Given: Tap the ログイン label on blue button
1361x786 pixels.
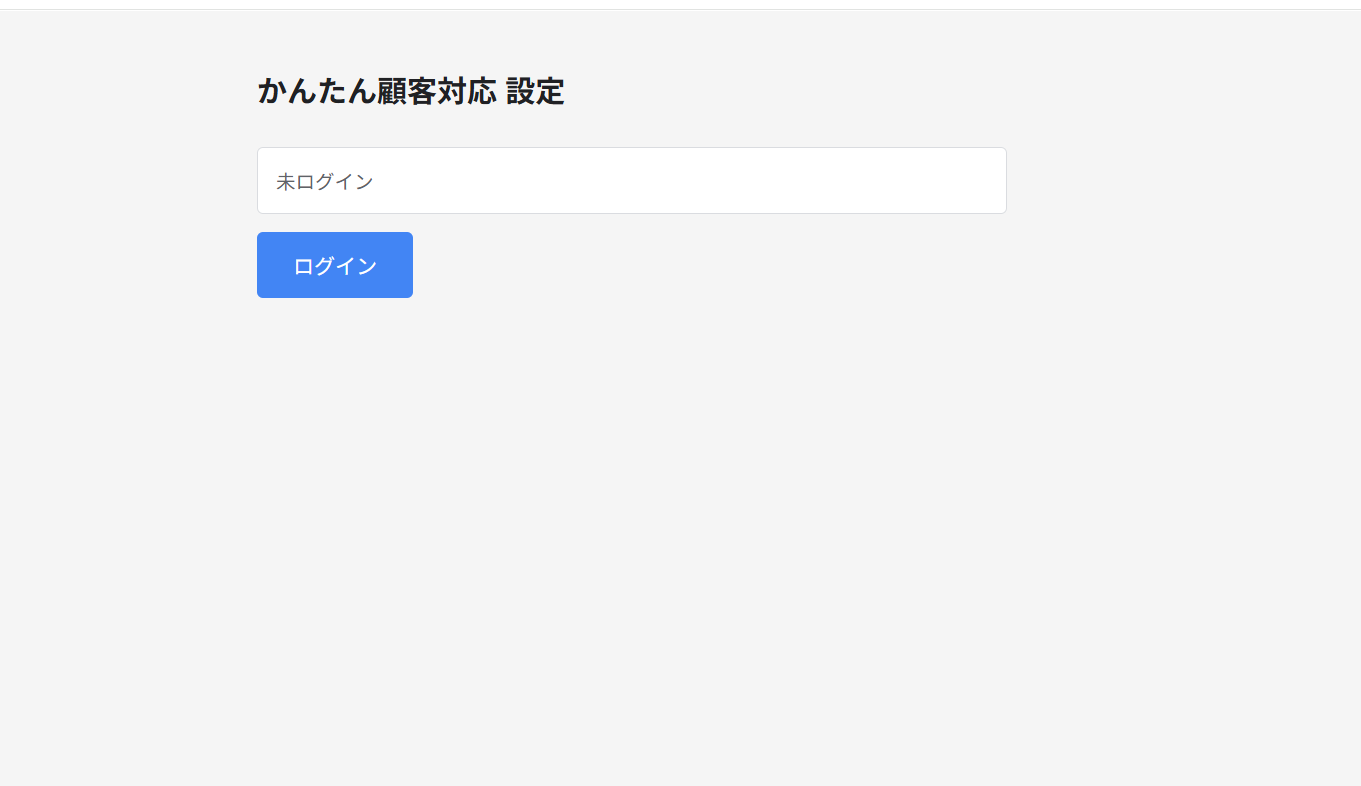Looking at the screenshot, I should (x=334, y=266).
